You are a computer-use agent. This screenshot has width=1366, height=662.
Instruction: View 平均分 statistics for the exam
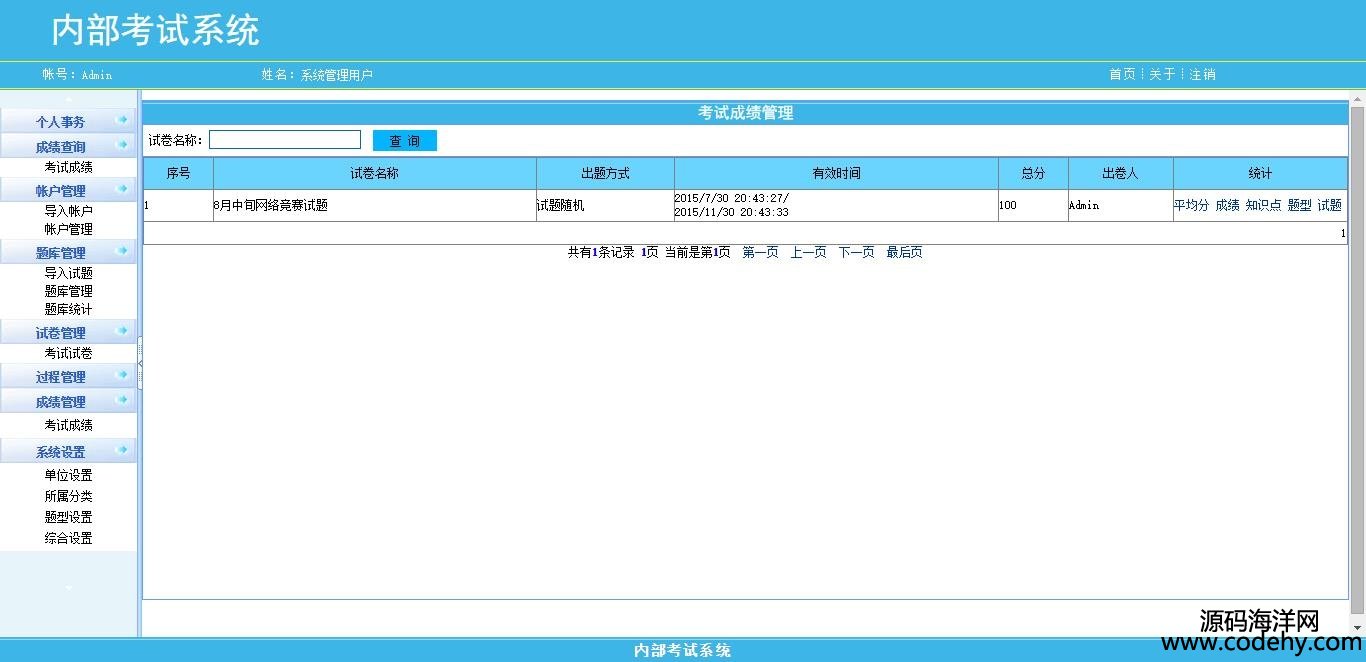pos(1190,205)
